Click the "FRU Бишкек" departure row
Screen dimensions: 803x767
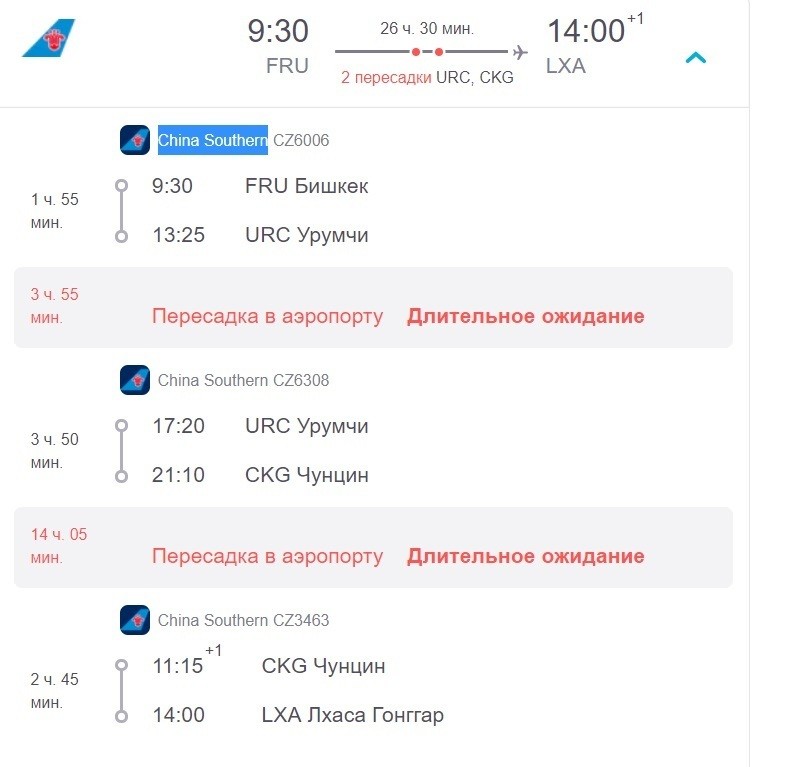coord(306,186)
